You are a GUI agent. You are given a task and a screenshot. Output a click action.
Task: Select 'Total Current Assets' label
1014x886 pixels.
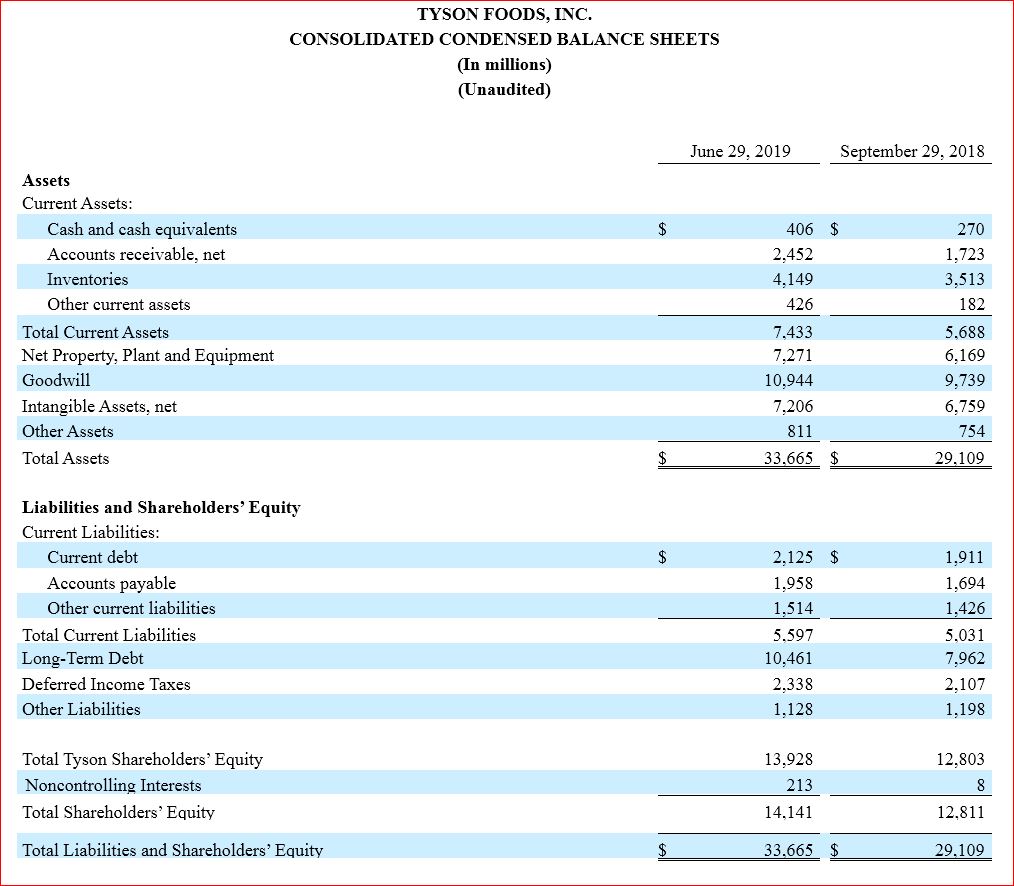point(95,332)
